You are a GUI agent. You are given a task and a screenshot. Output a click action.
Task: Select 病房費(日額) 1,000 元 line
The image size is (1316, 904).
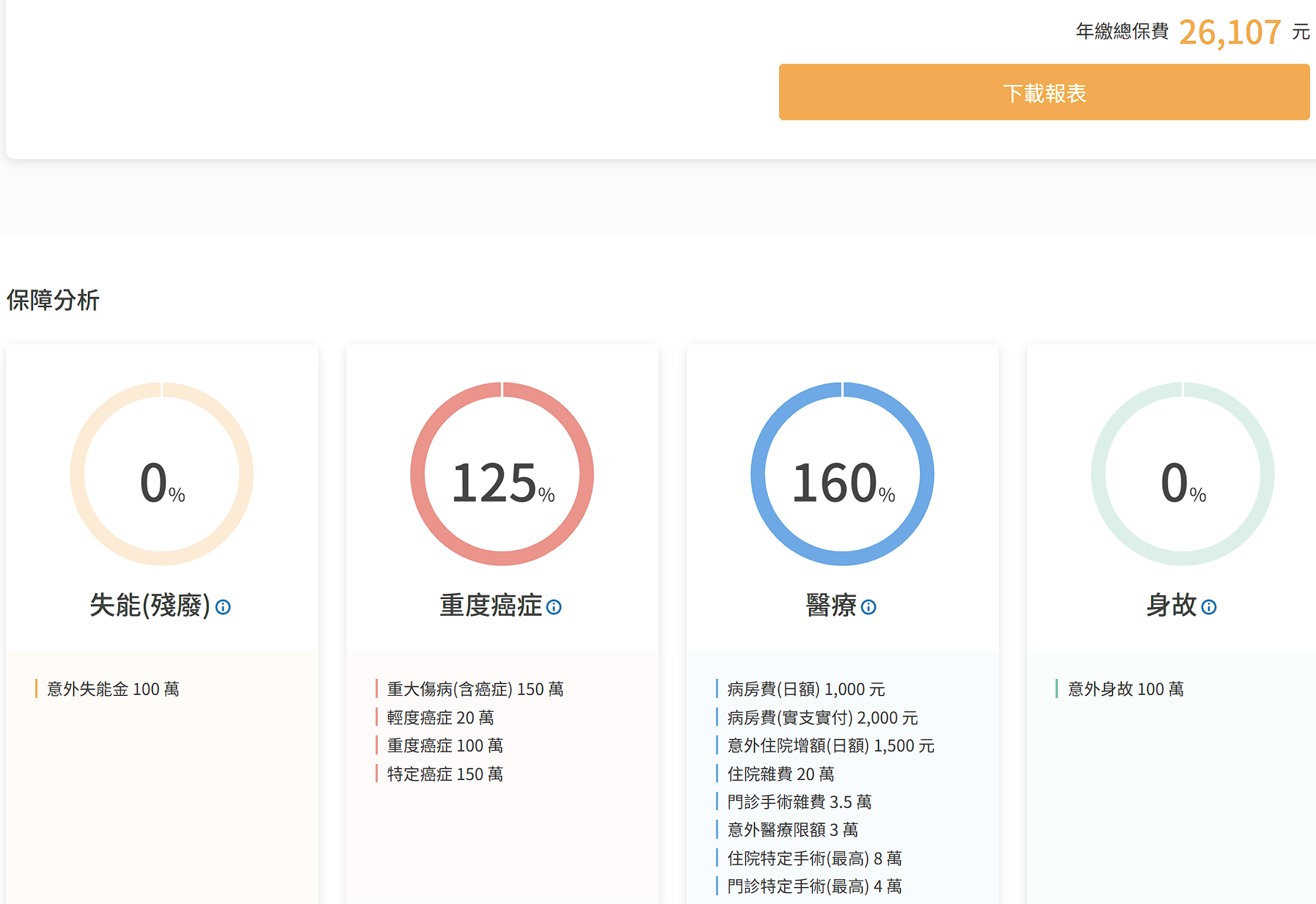point(806,689)
